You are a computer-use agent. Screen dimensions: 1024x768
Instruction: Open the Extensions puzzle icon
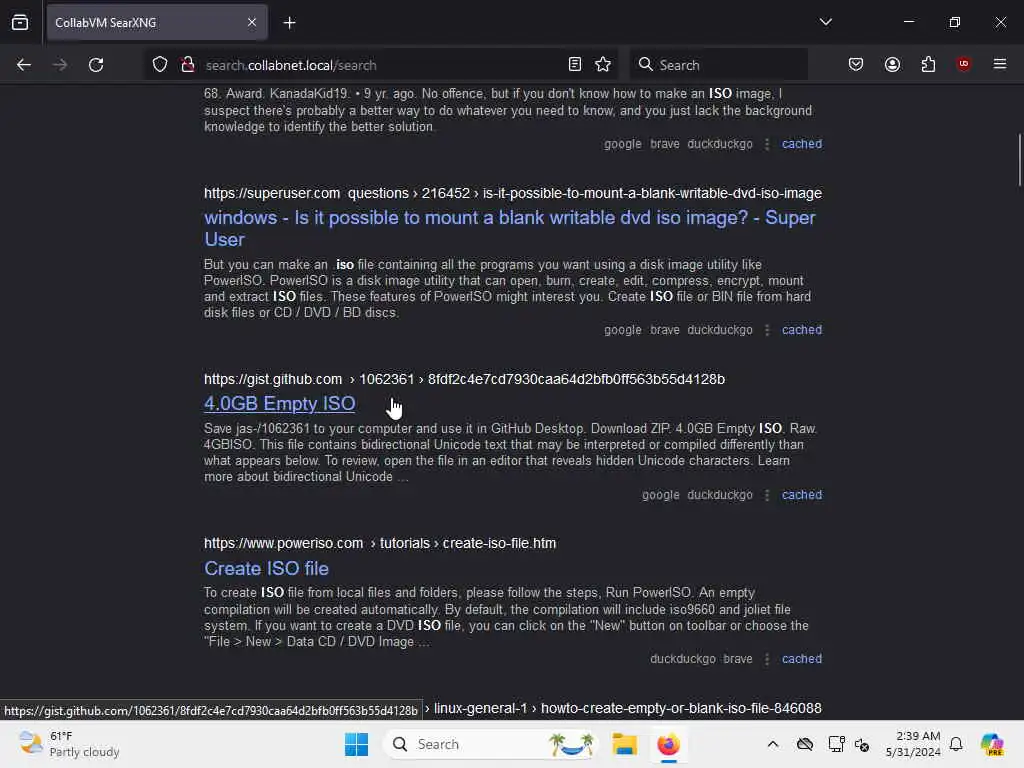coord(928,65)
